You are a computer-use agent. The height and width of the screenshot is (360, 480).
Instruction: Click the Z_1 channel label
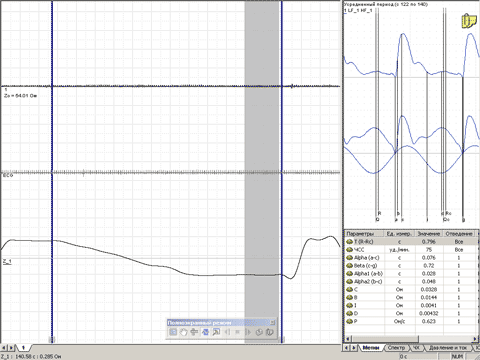click(x=7, y=262)
